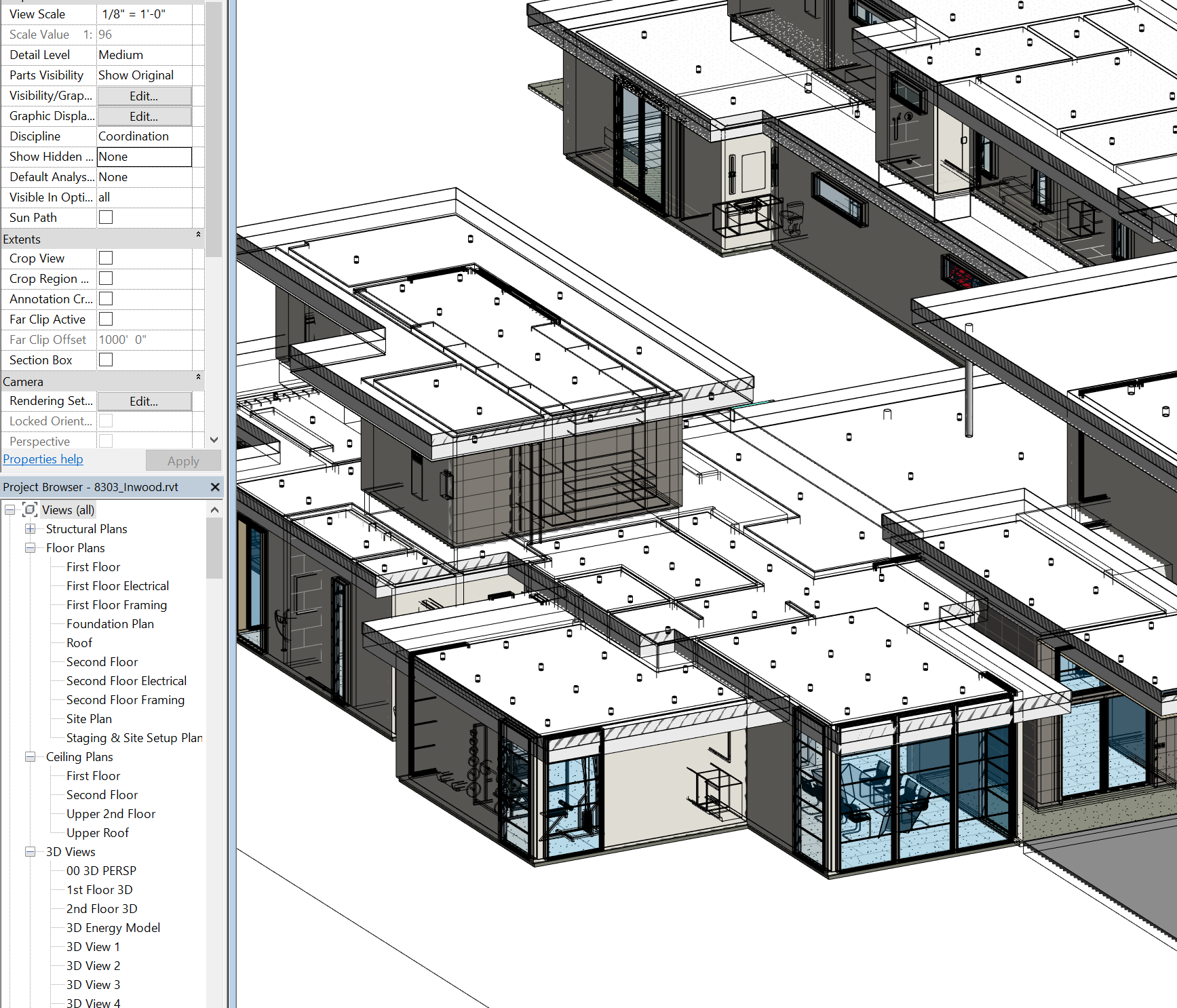Image resolution: width=1177 pixels, height=1008 pixels.
Task: Close the Project Browser panel
Action: (215, 487)
